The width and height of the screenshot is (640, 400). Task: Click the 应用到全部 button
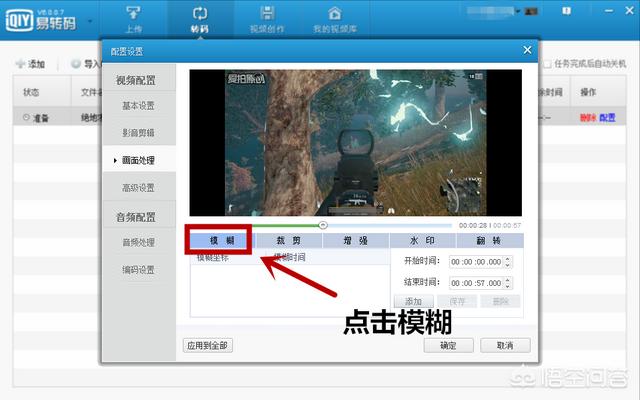(208, 345)
